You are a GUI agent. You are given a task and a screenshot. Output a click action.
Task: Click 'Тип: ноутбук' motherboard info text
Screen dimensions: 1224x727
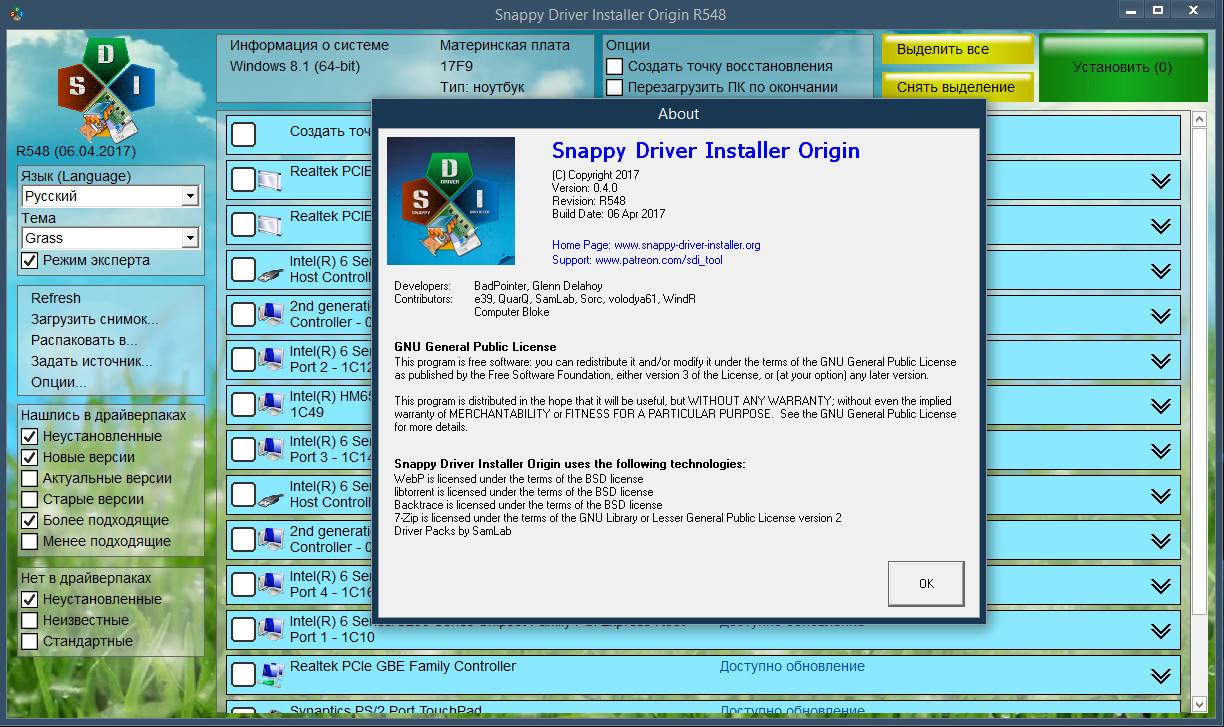click(x=482, y=87)
